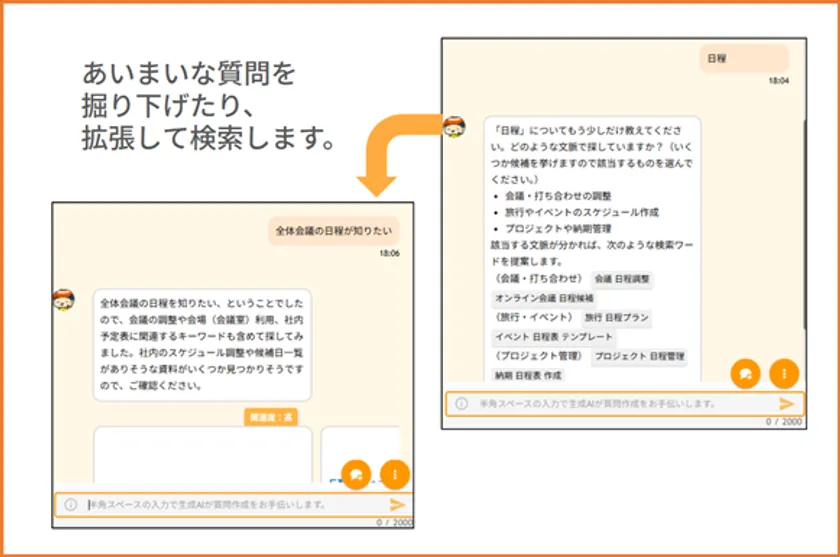
Task: Focus the message input in right chat window
Action: point(625,404)
